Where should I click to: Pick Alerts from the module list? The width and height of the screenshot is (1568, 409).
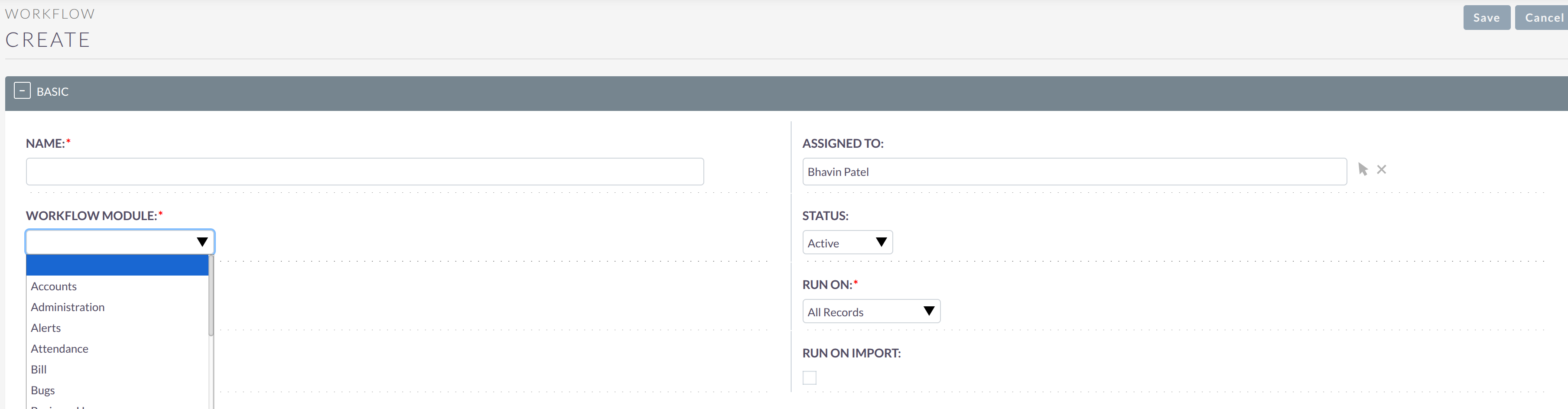[46, 328]
